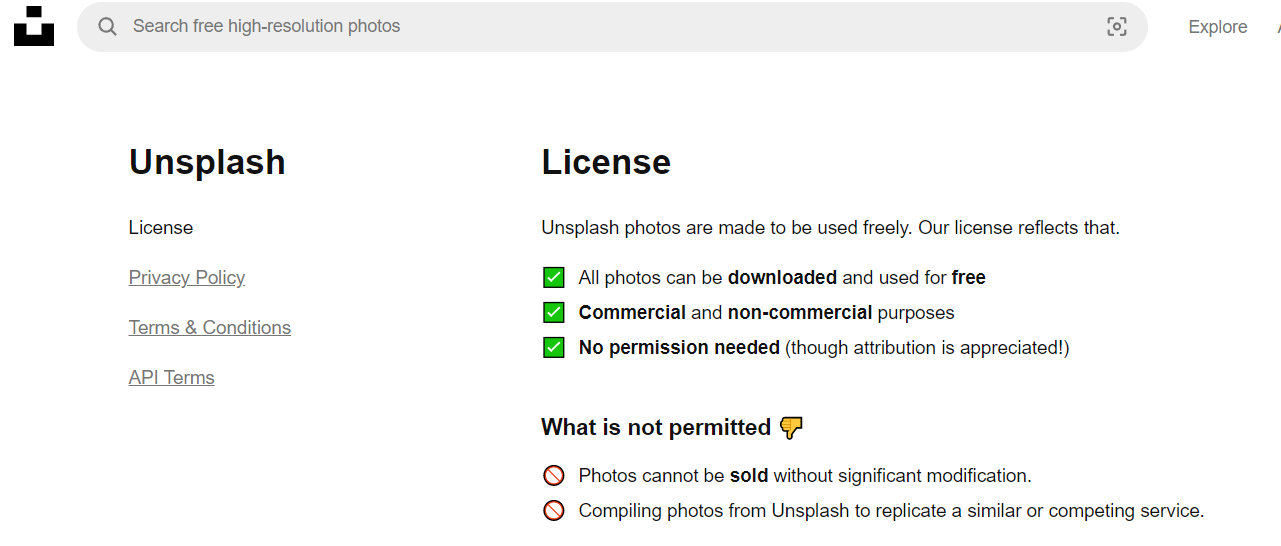The width and height of the screenshot is (1281, 546).
Task: Focus the photo search input field
Action: coord(612,27)
